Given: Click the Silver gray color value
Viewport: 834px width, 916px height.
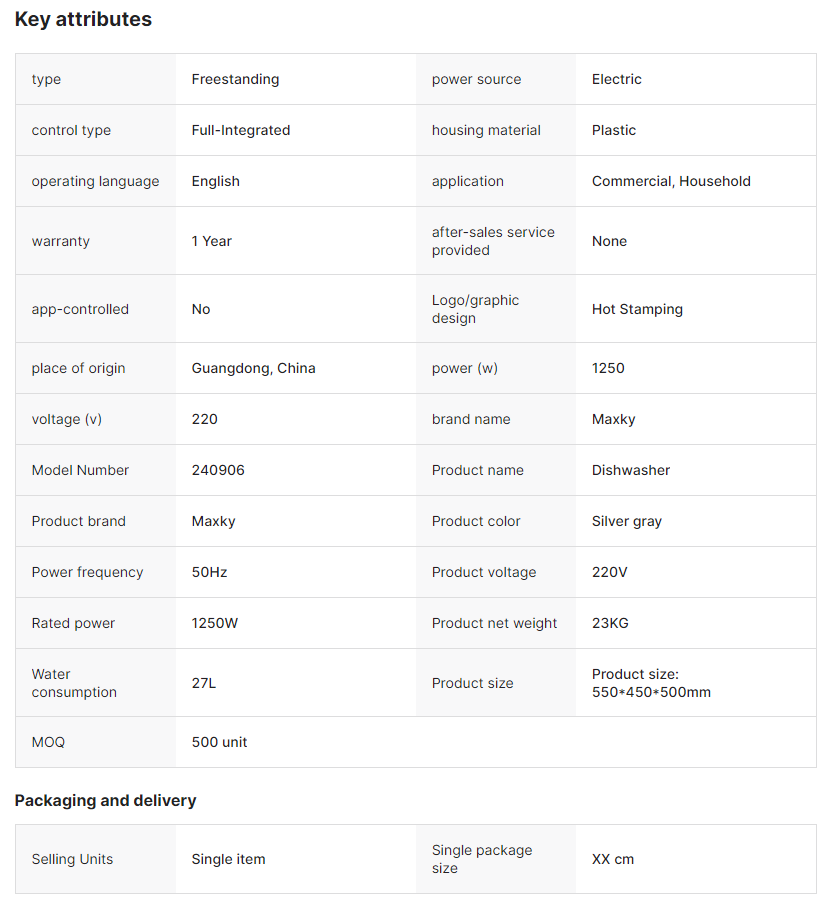Looking at the screenshot, I should 626,521.
